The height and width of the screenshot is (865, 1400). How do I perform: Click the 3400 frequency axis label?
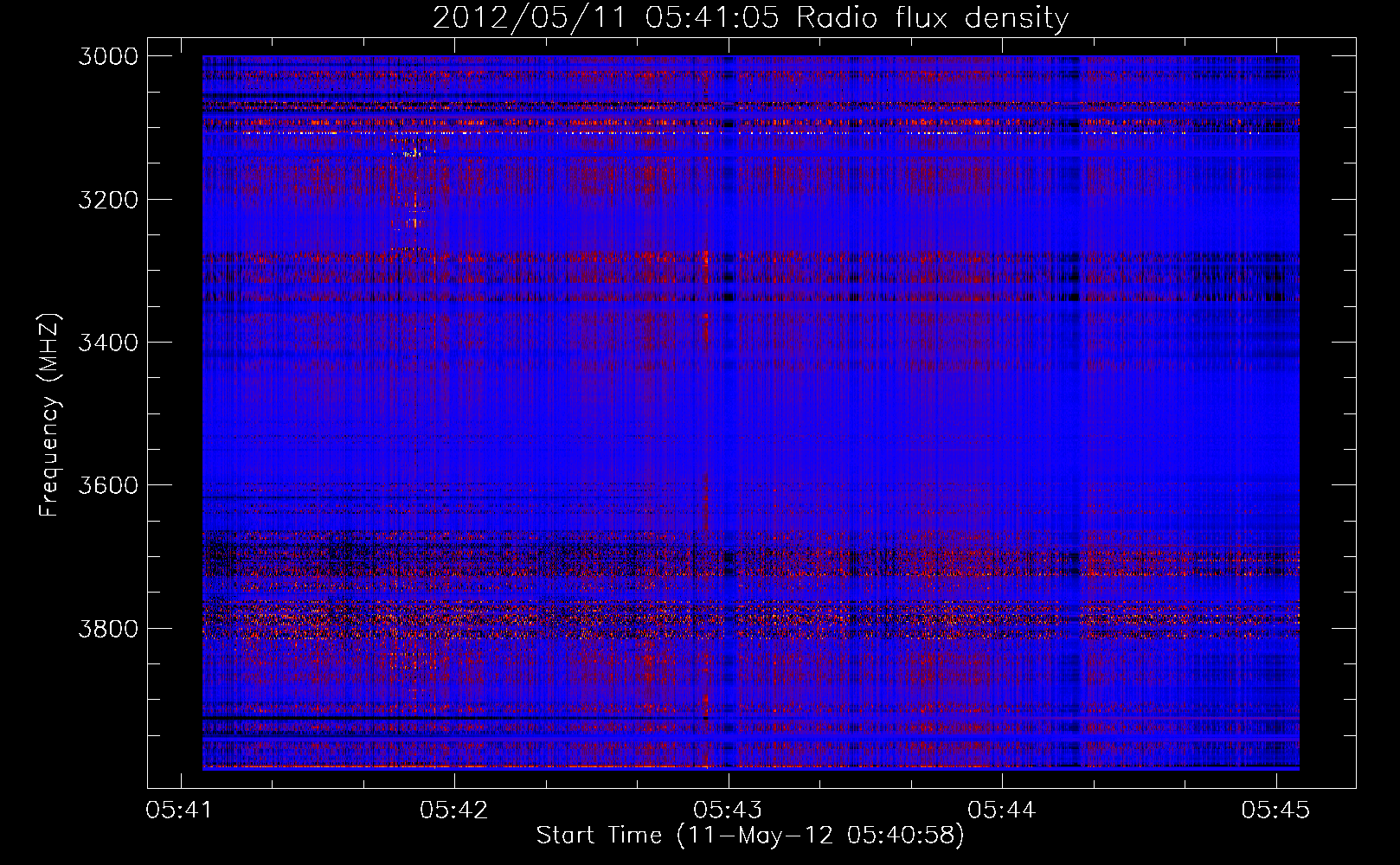coord(108,343)
